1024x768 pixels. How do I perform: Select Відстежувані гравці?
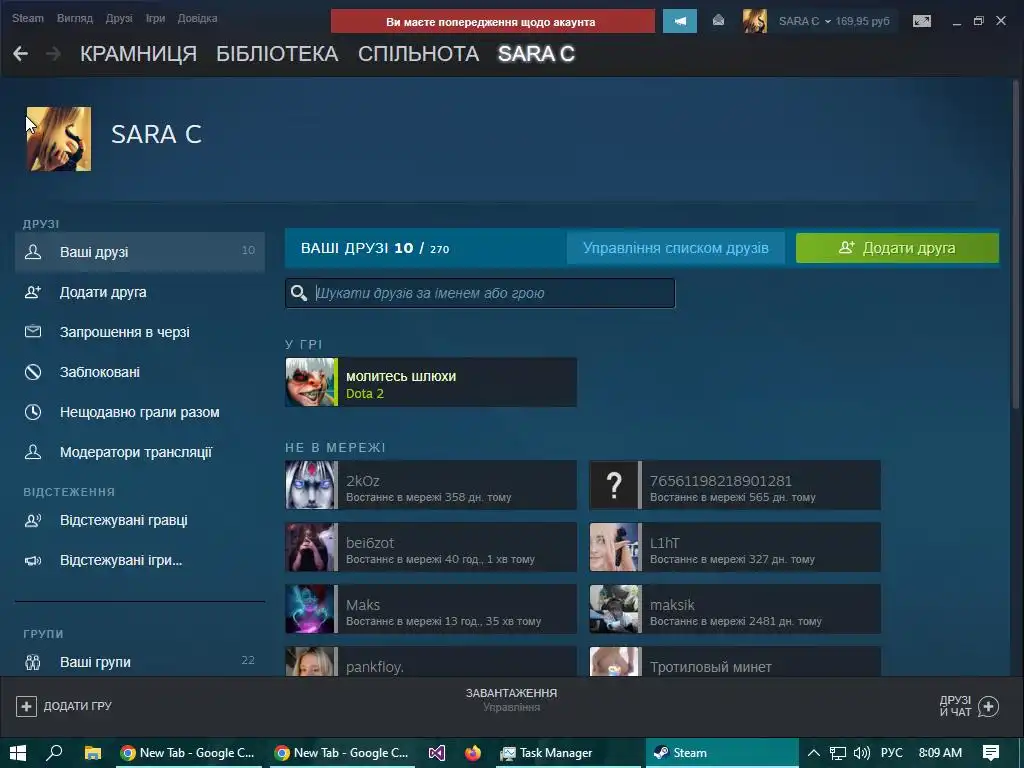point(140,520)
